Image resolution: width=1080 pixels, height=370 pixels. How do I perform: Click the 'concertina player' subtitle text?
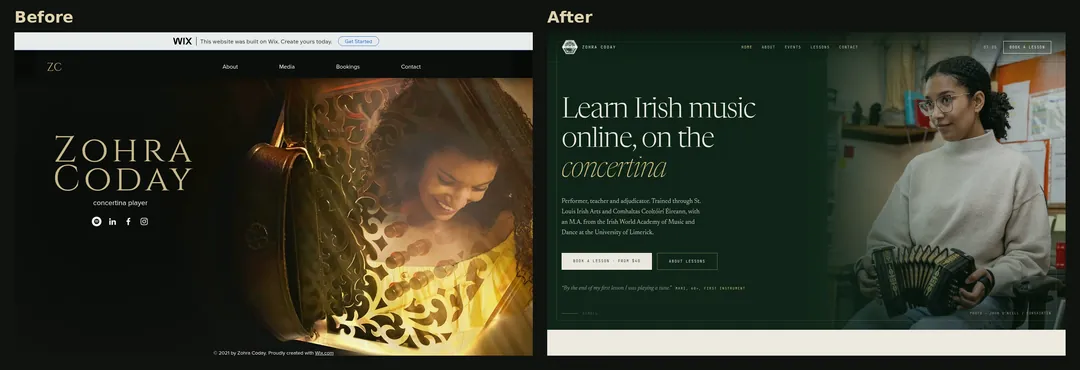pyautogui.click(x=121, y=203)
